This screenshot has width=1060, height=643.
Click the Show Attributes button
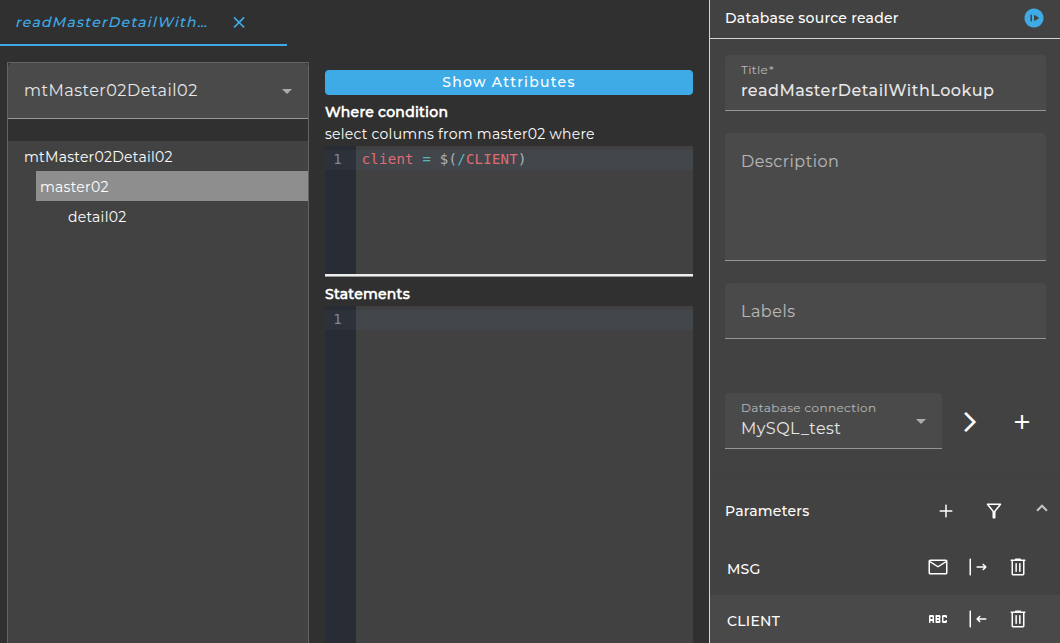coord(508,82)
